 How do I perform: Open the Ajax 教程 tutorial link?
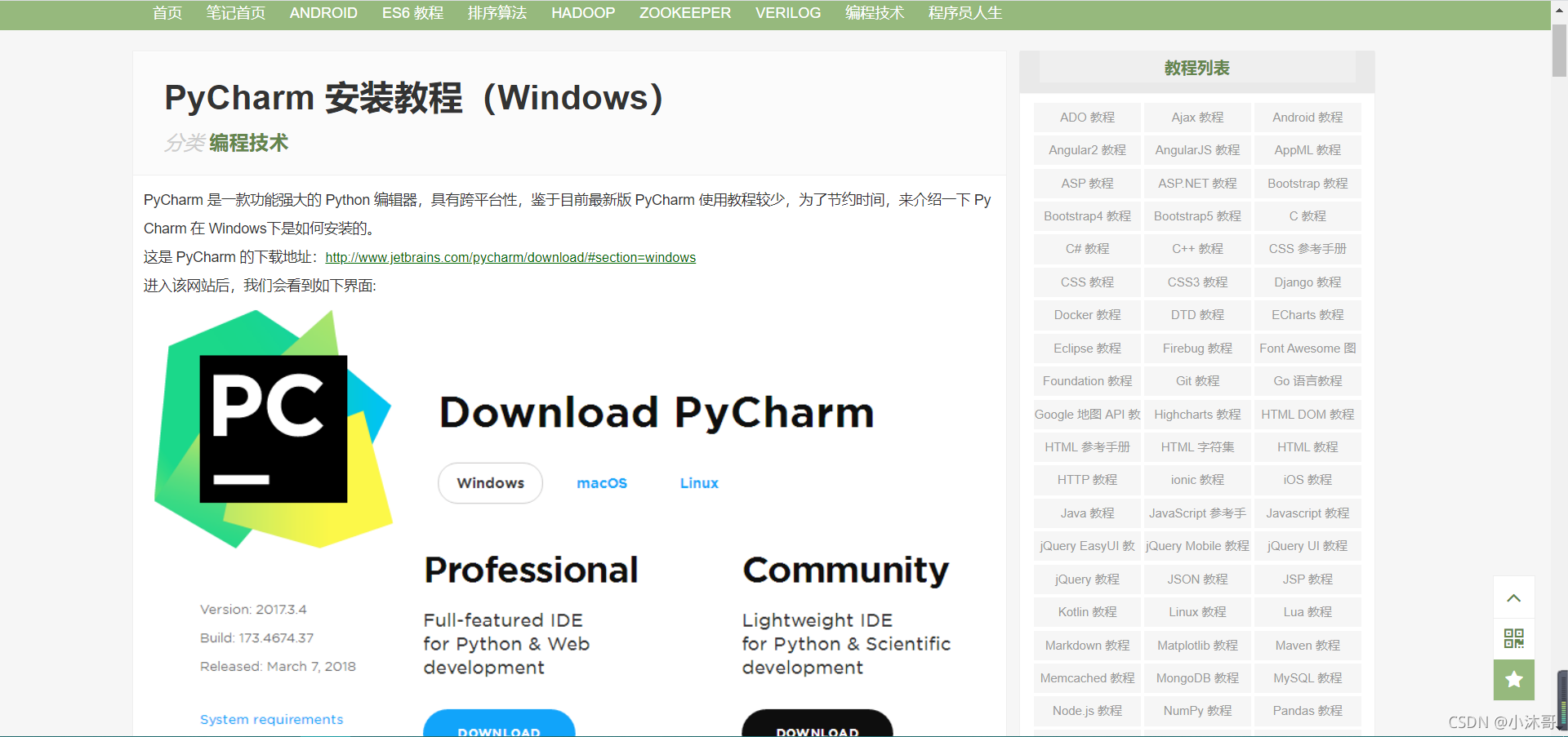click(x=1197, y=118)
